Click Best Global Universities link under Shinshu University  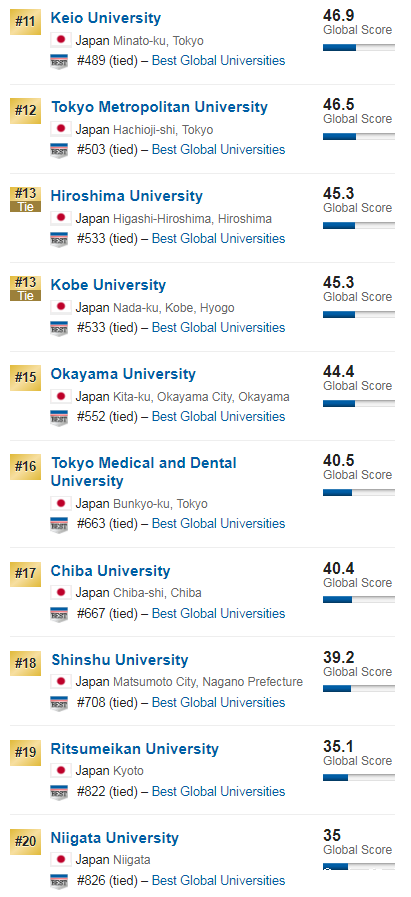click(218, 702)
